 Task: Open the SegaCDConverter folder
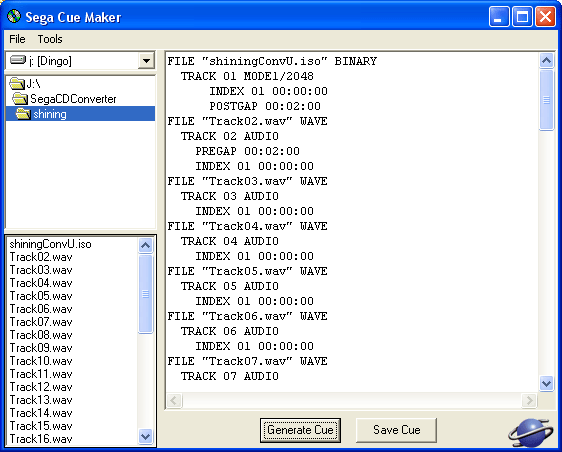point(73,99)
